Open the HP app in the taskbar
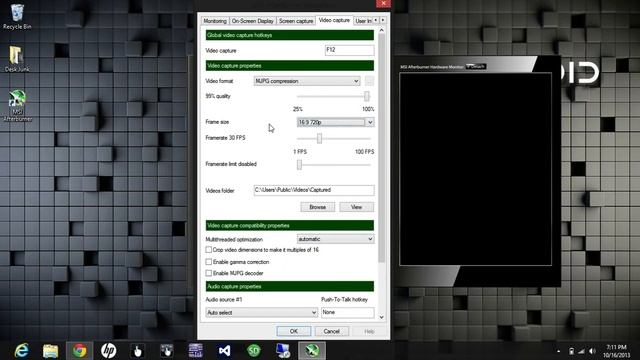Image resolution: width=640 pixels, height=360 pixels. click(x=109, y=351)
